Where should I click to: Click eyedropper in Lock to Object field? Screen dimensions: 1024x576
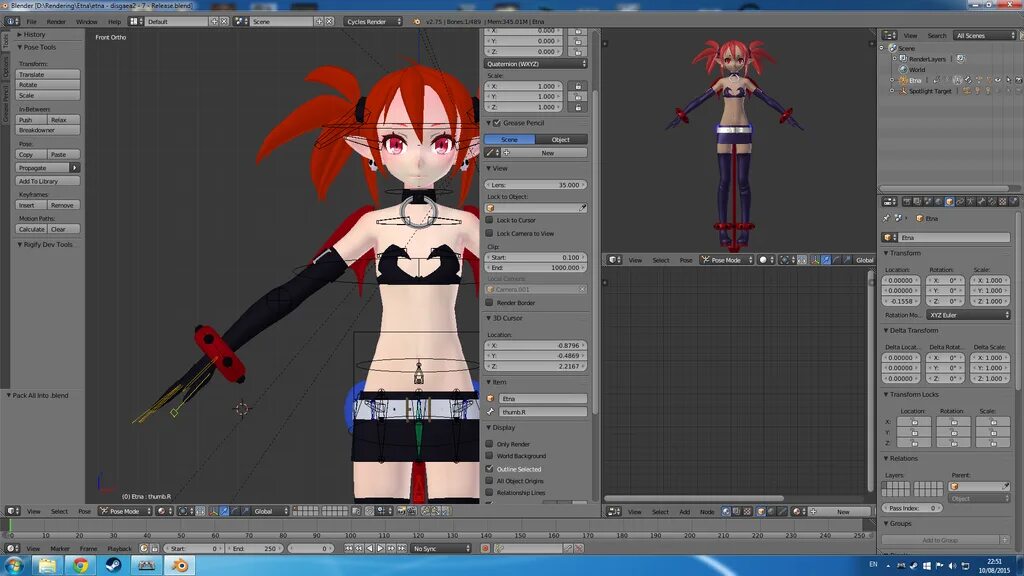click(582, 208)
